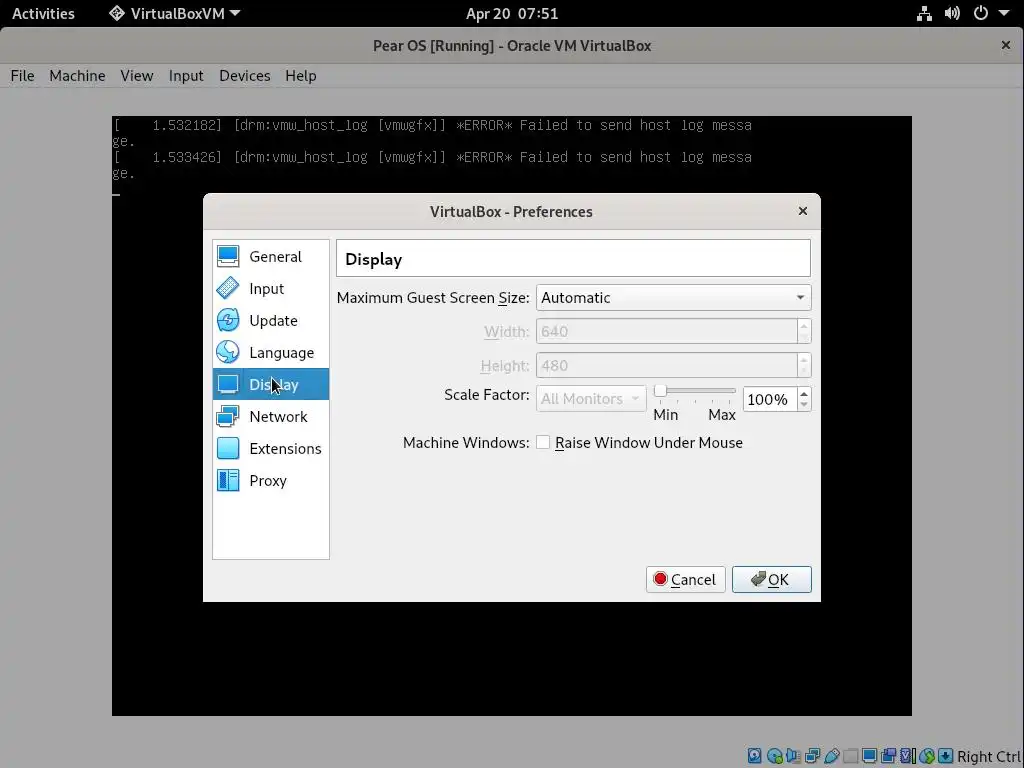The image size is (1024, 768).
Task: Open the Proxy preferences category
Action: pos(270,480)
